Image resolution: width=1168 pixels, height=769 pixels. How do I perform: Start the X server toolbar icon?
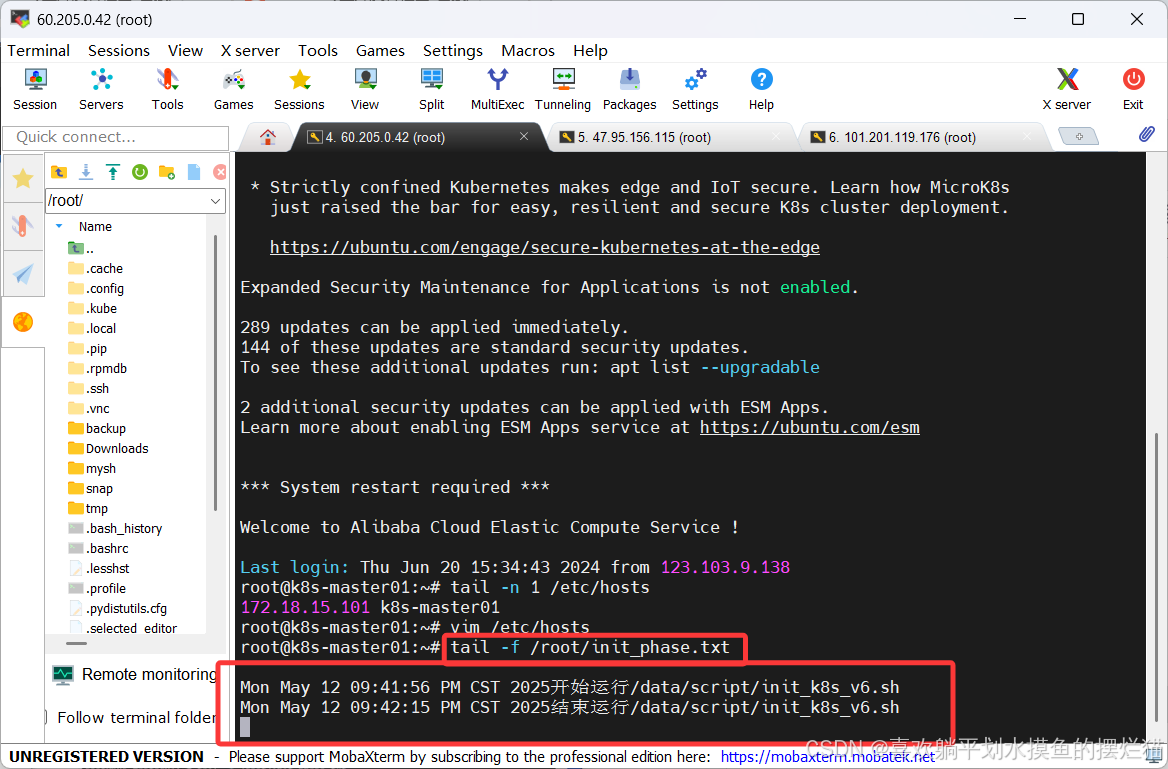pos(1067,89)
